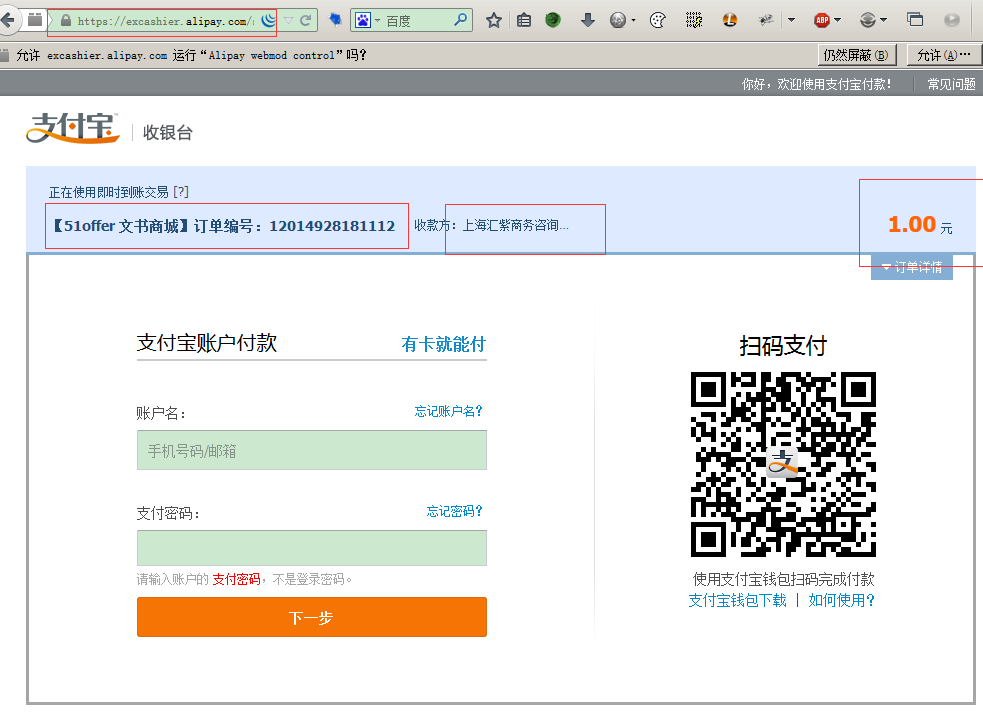Click the Baidu search engine dropdown arrow
Viewport: 983px width, 715px height.
[x=377, y=21]
